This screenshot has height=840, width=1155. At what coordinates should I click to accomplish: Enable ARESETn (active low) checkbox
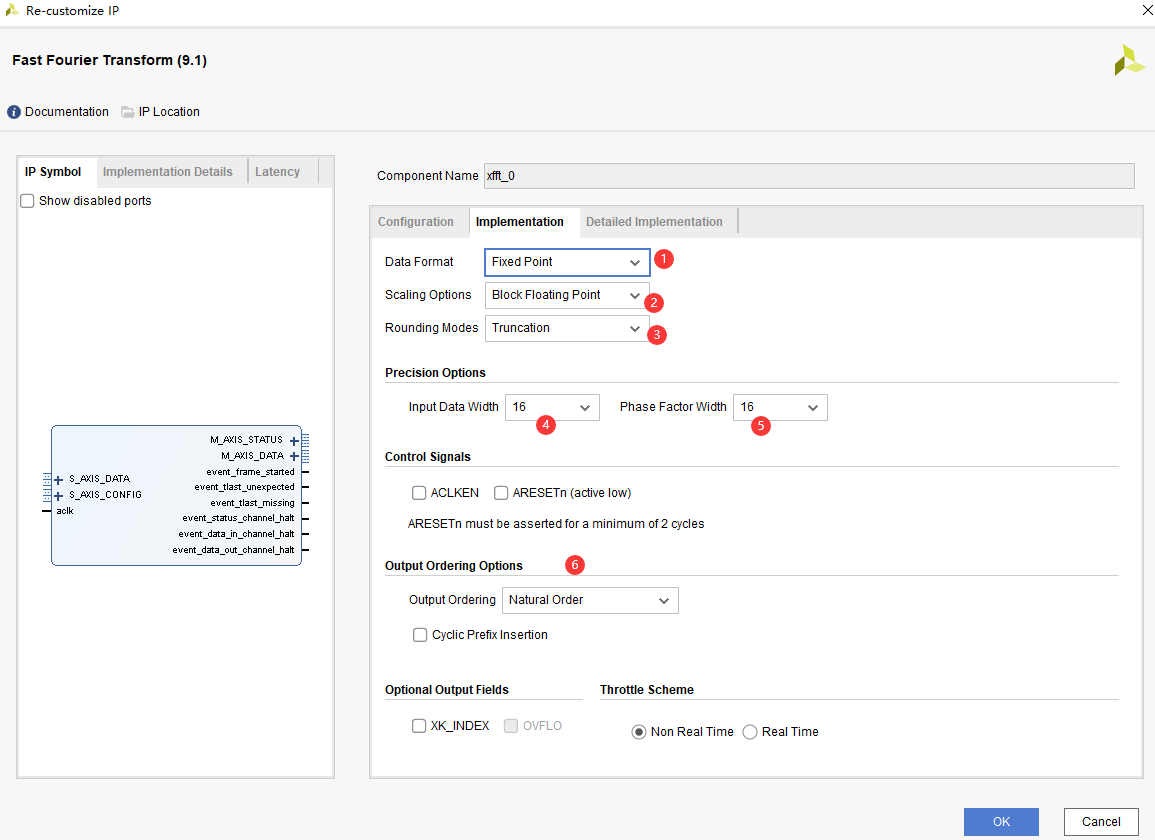501,493
